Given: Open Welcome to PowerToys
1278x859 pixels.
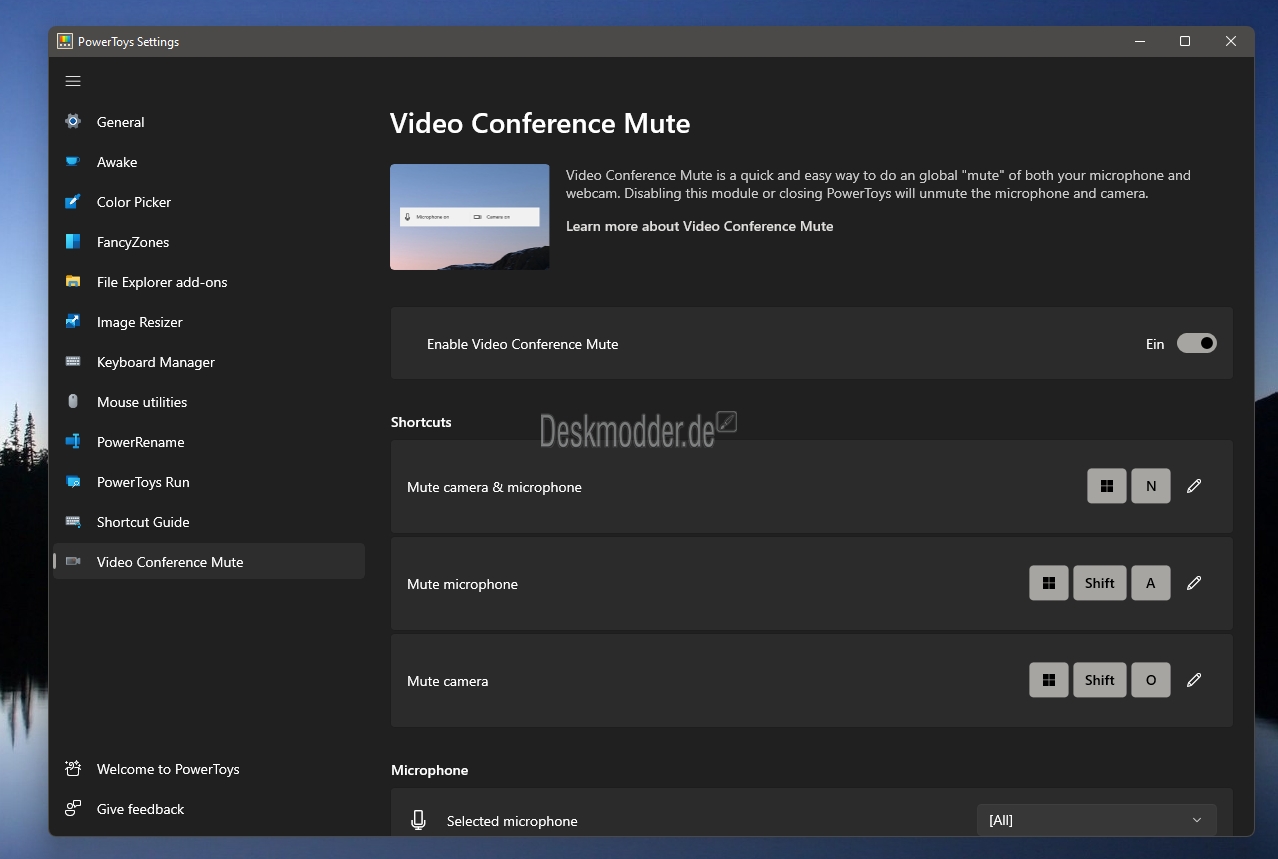Looking at the screenshot, I should click(168, 769).
